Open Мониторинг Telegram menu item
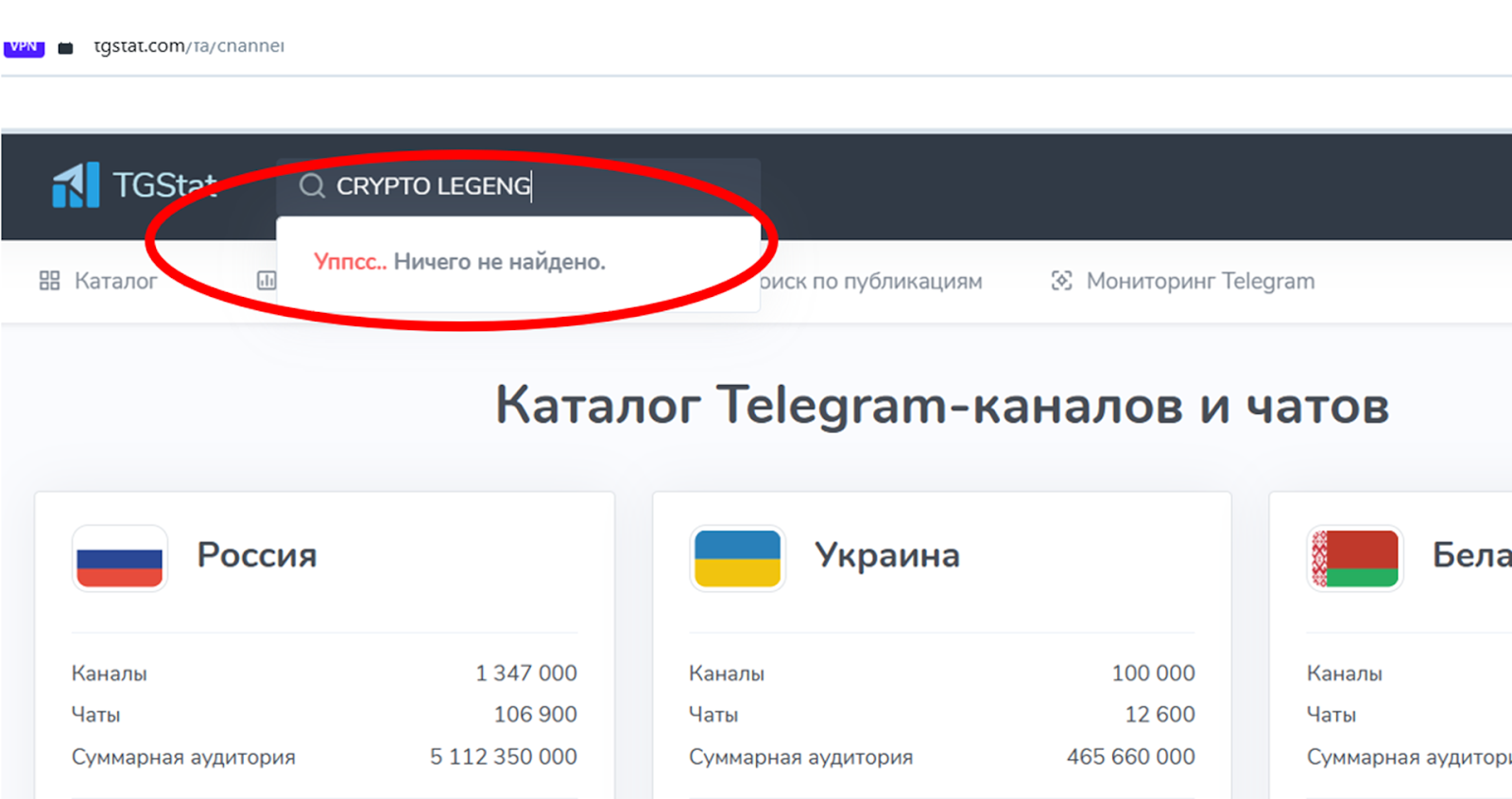Screen dimensions: 1512x799 click(x=1183, y=281)
